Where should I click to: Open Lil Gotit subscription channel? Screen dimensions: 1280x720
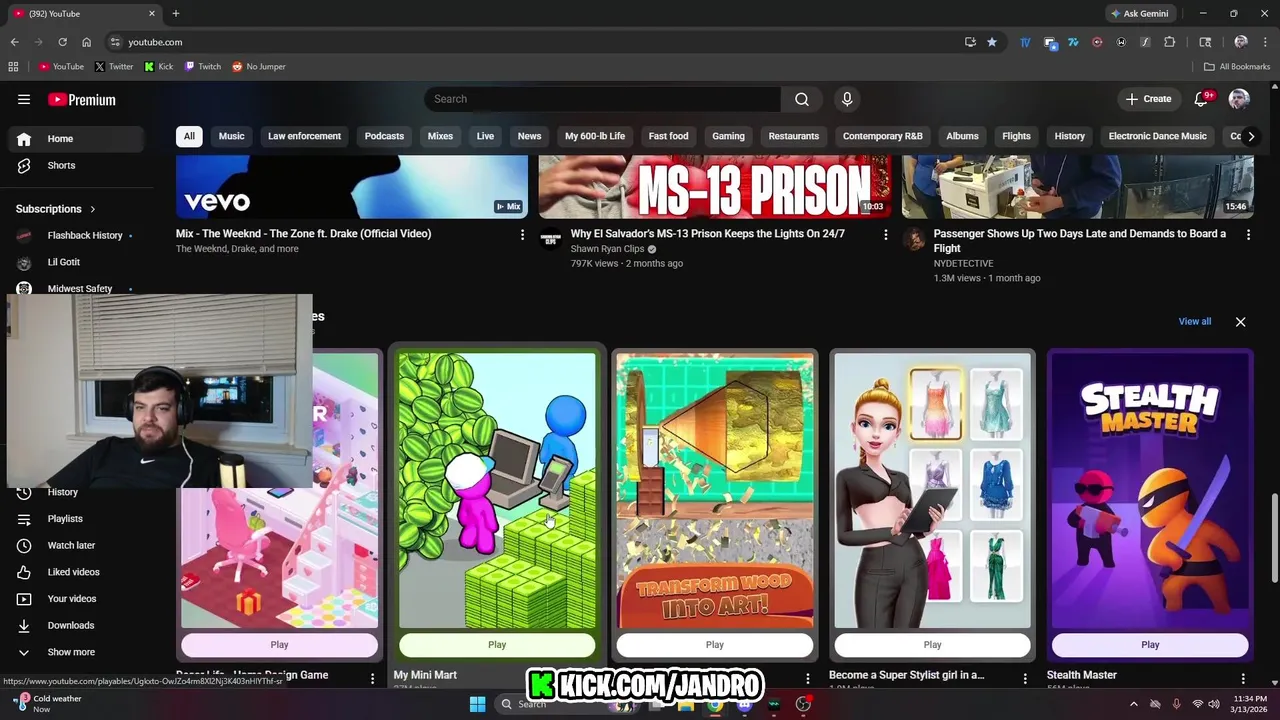click(76, 262)
